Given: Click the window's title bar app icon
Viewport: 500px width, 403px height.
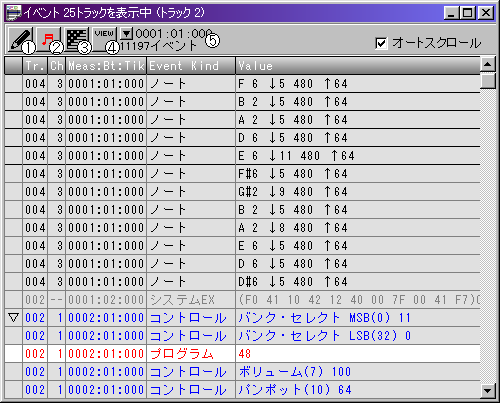Looking at the screenshot, I should click(14, 13).
